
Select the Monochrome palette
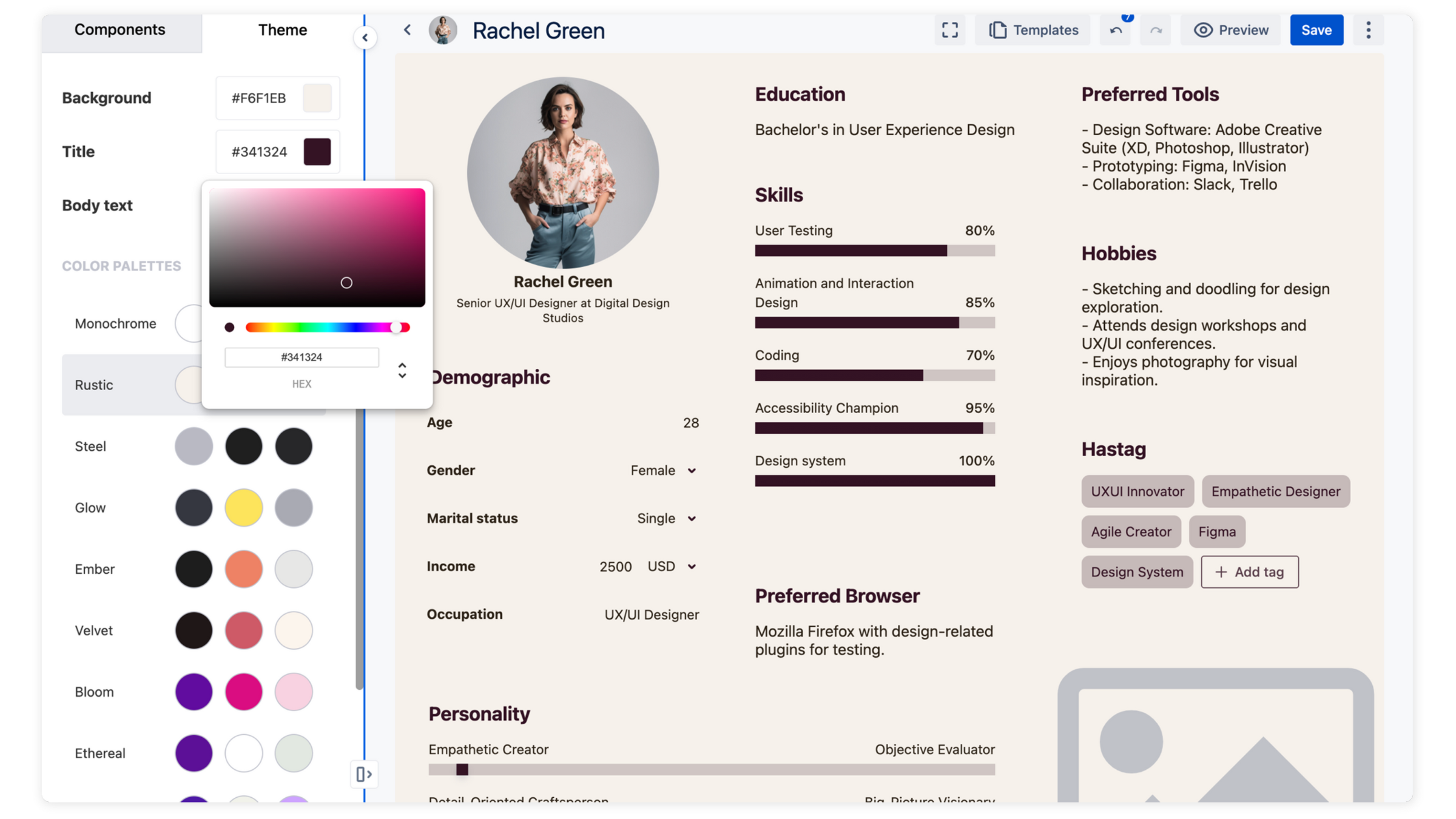115,323
